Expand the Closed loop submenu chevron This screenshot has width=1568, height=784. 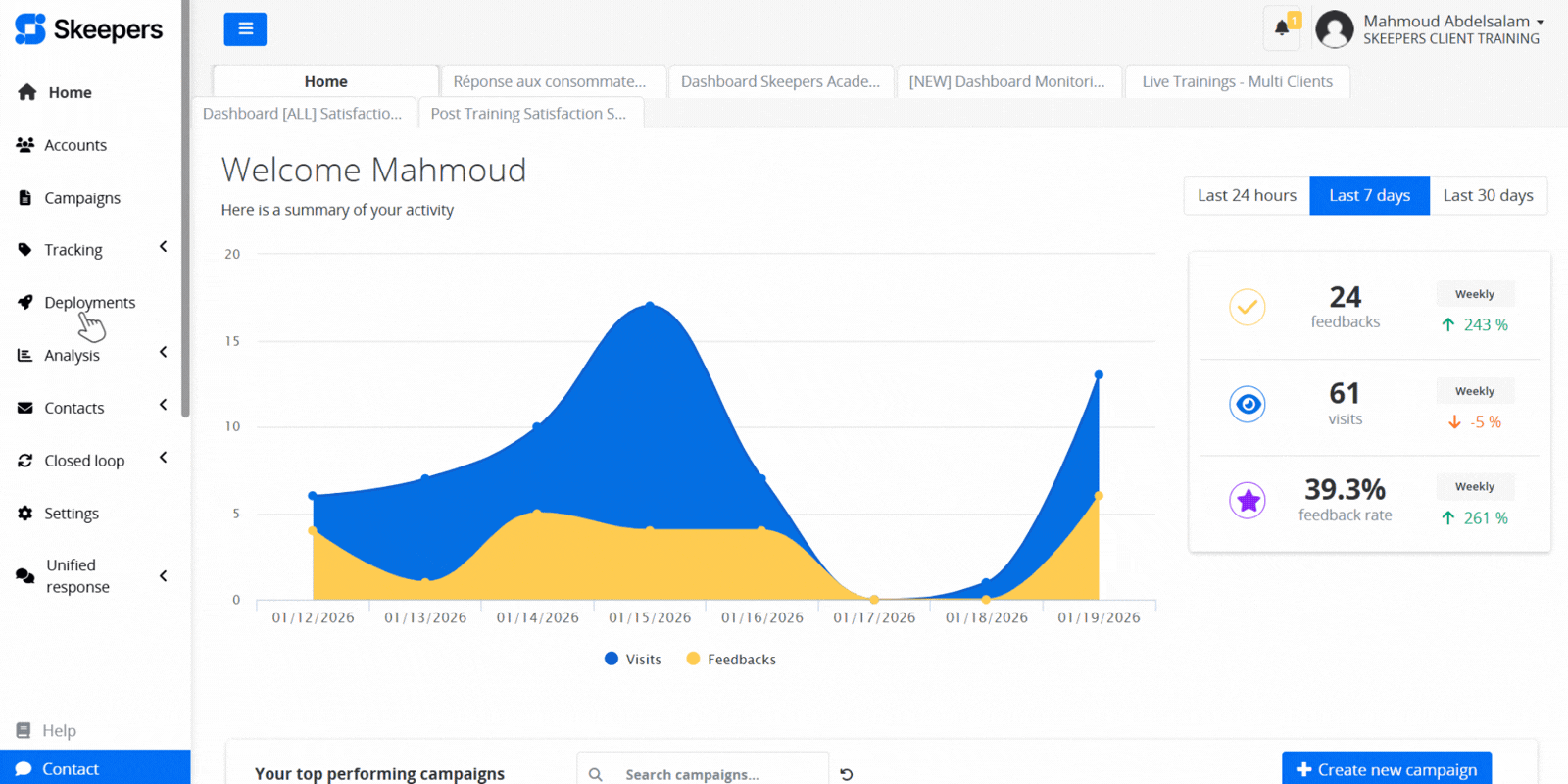click(x=164, y=458)
